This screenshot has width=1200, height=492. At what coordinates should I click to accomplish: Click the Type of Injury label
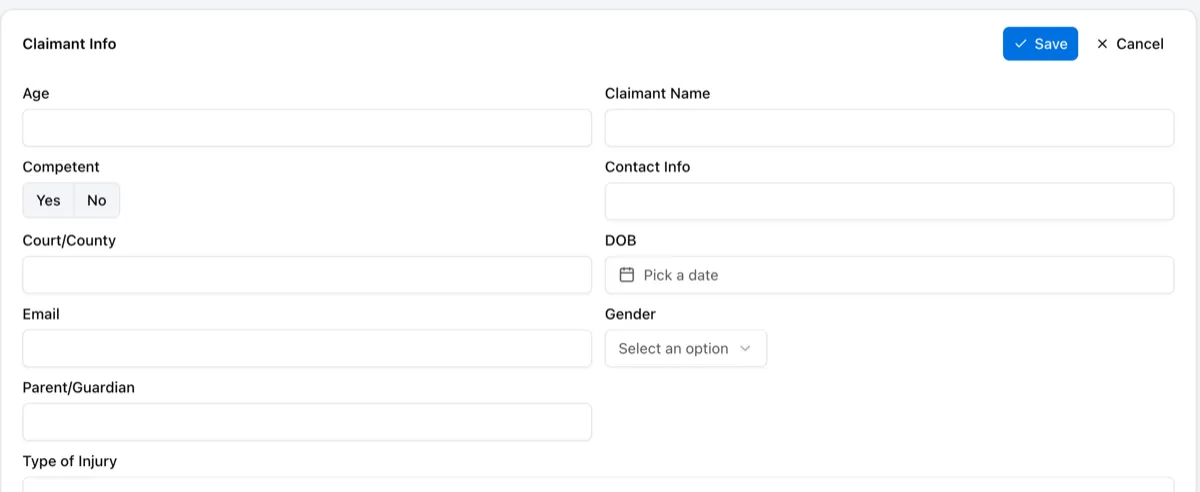click(70, 461)
